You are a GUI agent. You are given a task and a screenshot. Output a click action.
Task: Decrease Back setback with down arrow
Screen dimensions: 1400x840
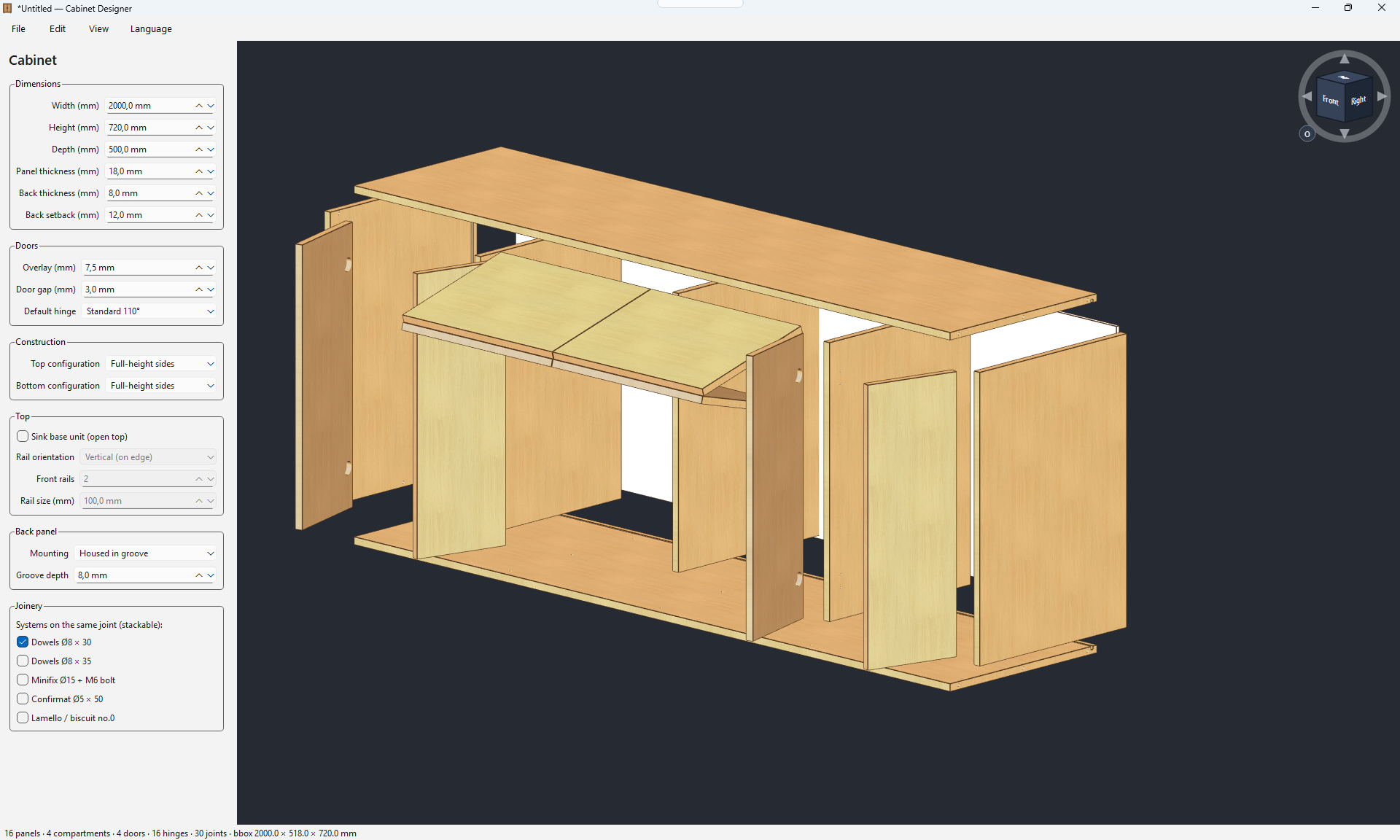click(x=211, y=215)
